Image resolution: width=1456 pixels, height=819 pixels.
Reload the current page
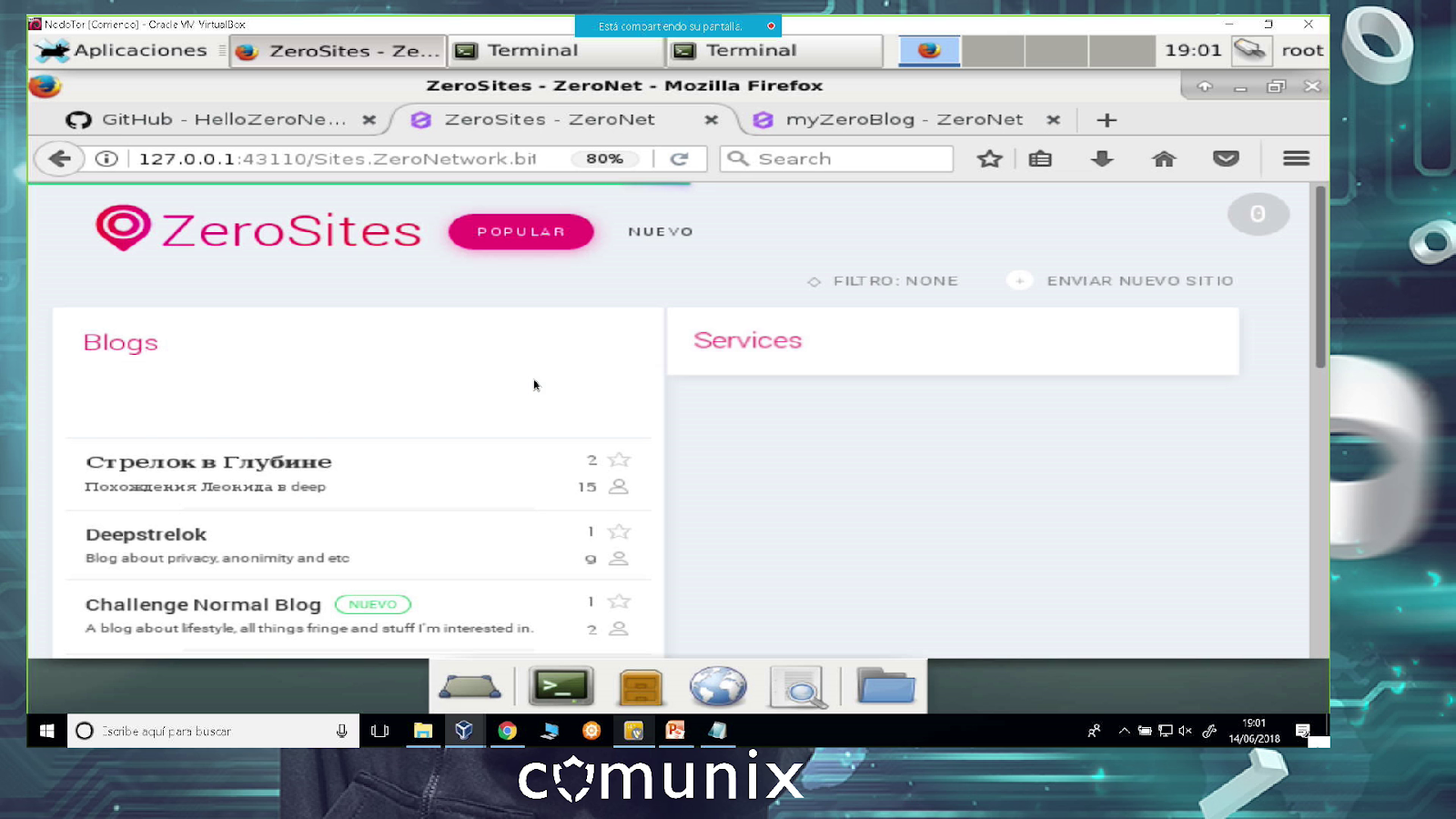(679, 159)
